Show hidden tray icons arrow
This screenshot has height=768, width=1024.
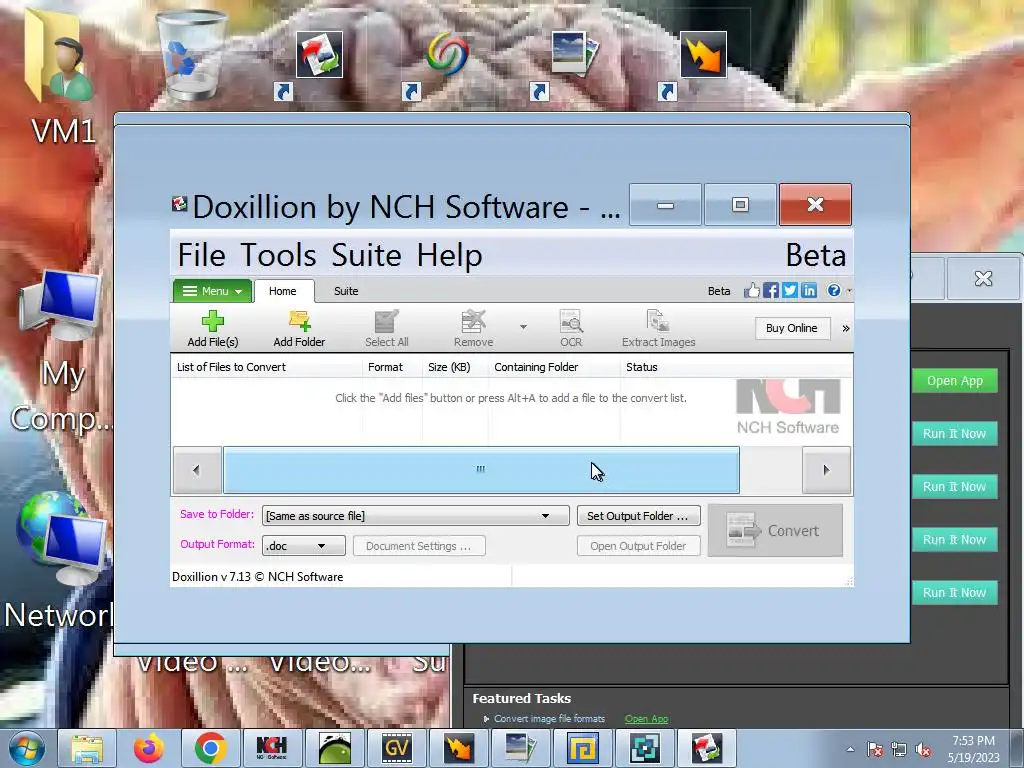[850, 750]
